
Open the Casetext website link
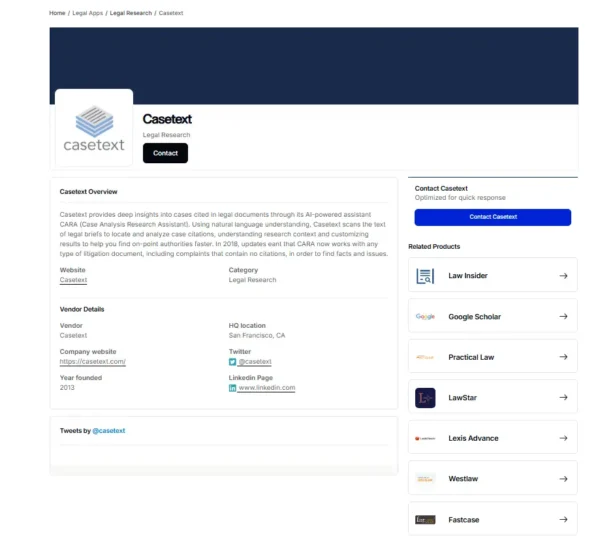[x=73, y=280]
